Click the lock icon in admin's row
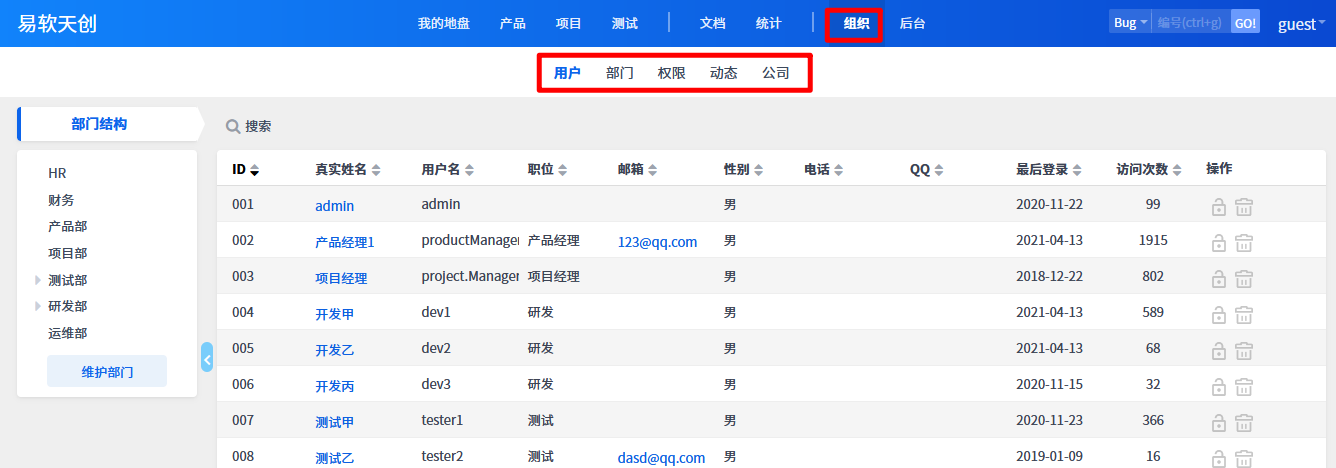Image resolution: width=1336 pixels, height=468 pixels. pos(1218,207)
